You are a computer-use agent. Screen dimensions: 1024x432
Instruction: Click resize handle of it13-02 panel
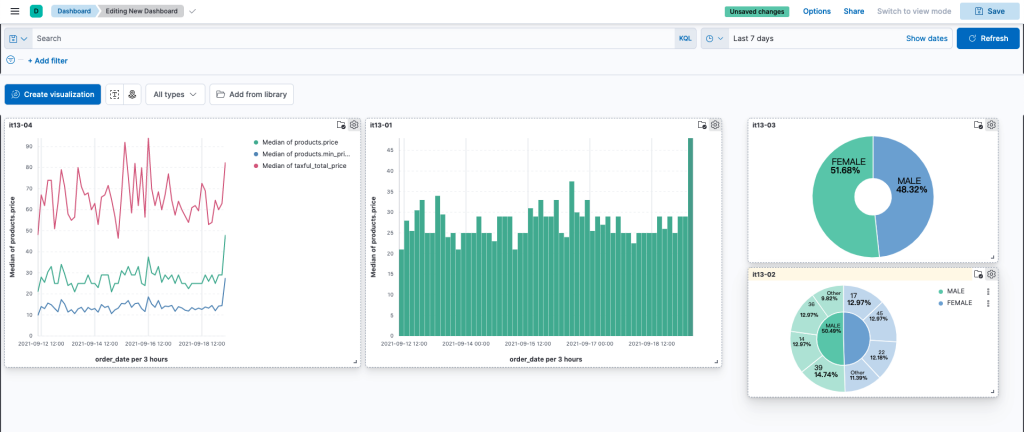point(993,392)
